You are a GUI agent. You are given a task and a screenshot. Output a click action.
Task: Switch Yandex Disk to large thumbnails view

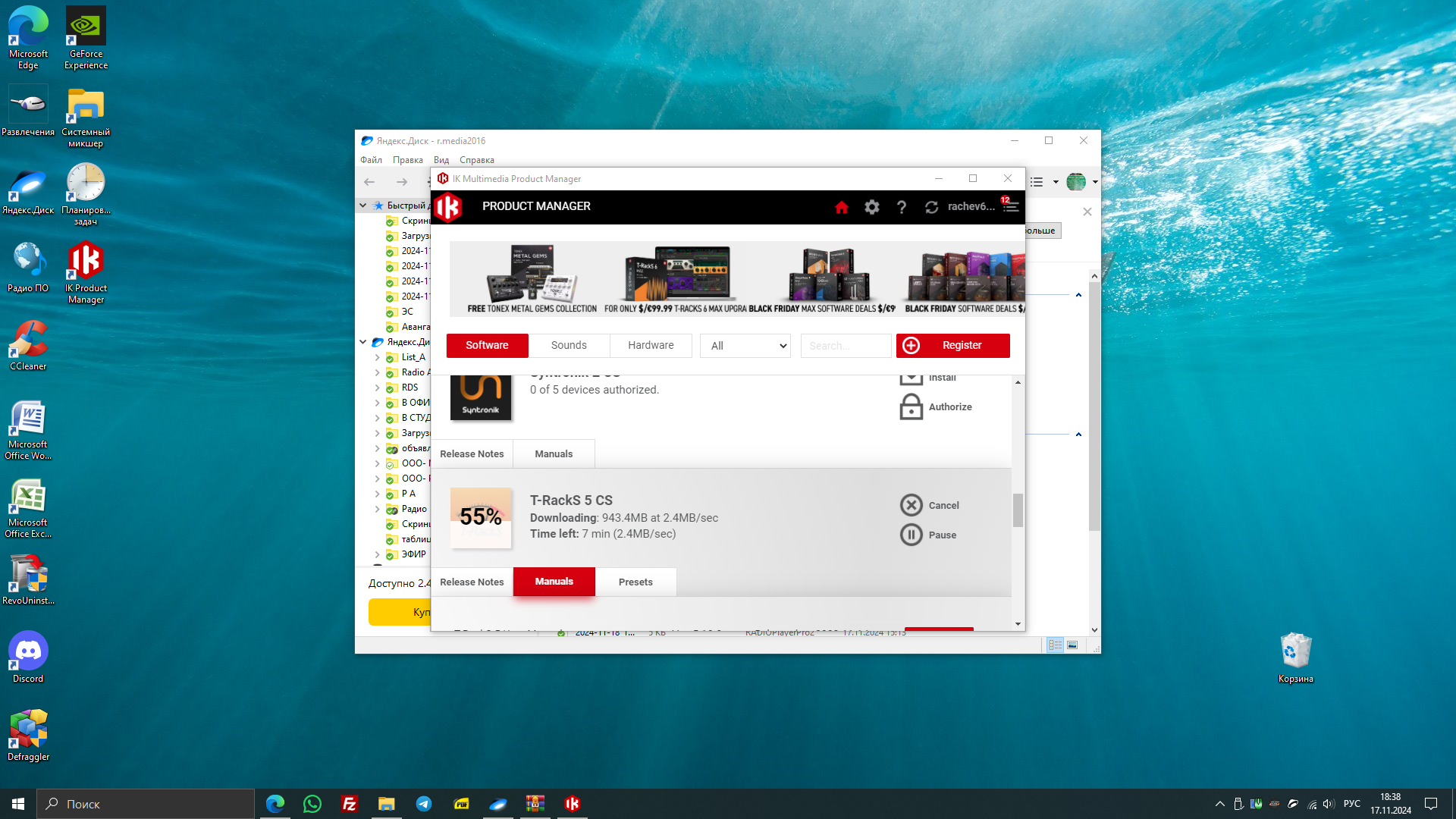tap(1072, 645)
